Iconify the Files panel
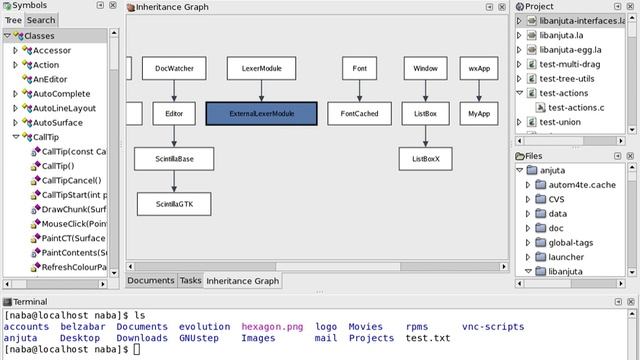This screenshot has height=360, width=640. (618, 156)
